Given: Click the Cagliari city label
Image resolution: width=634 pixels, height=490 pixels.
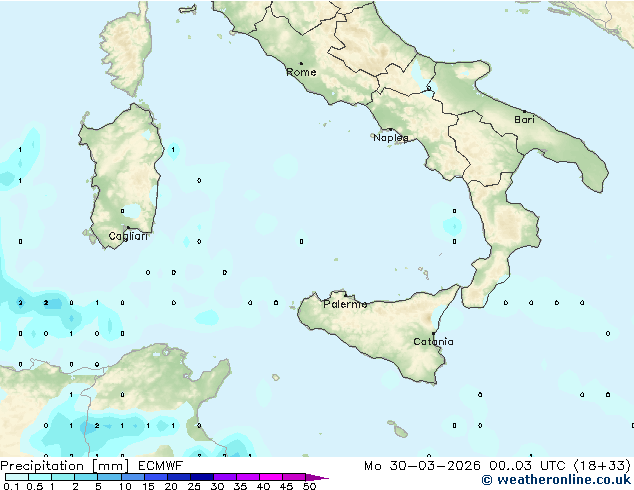Looking at the screenshot, I should [x=128, y=236].
